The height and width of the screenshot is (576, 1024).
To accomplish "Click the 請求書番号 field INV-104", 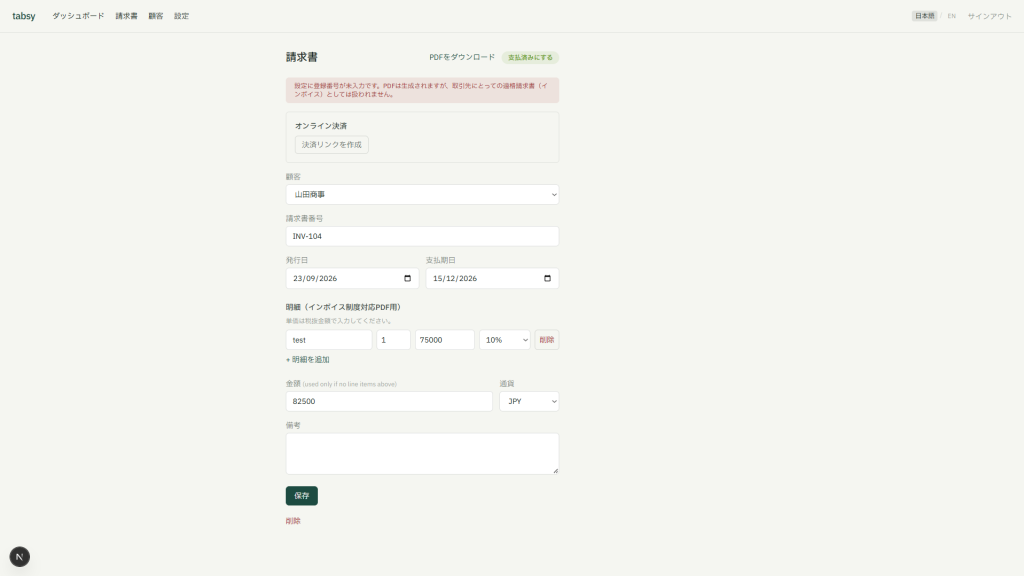I will 423,236.
